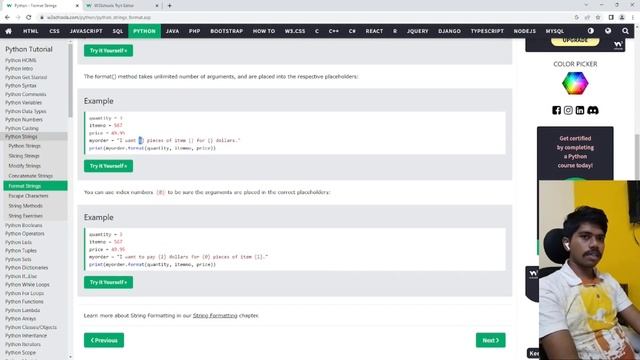Open Python Syntax in sidebar
Screen dimensions: 640x360
pyautogui.click(x=21, y=85)
